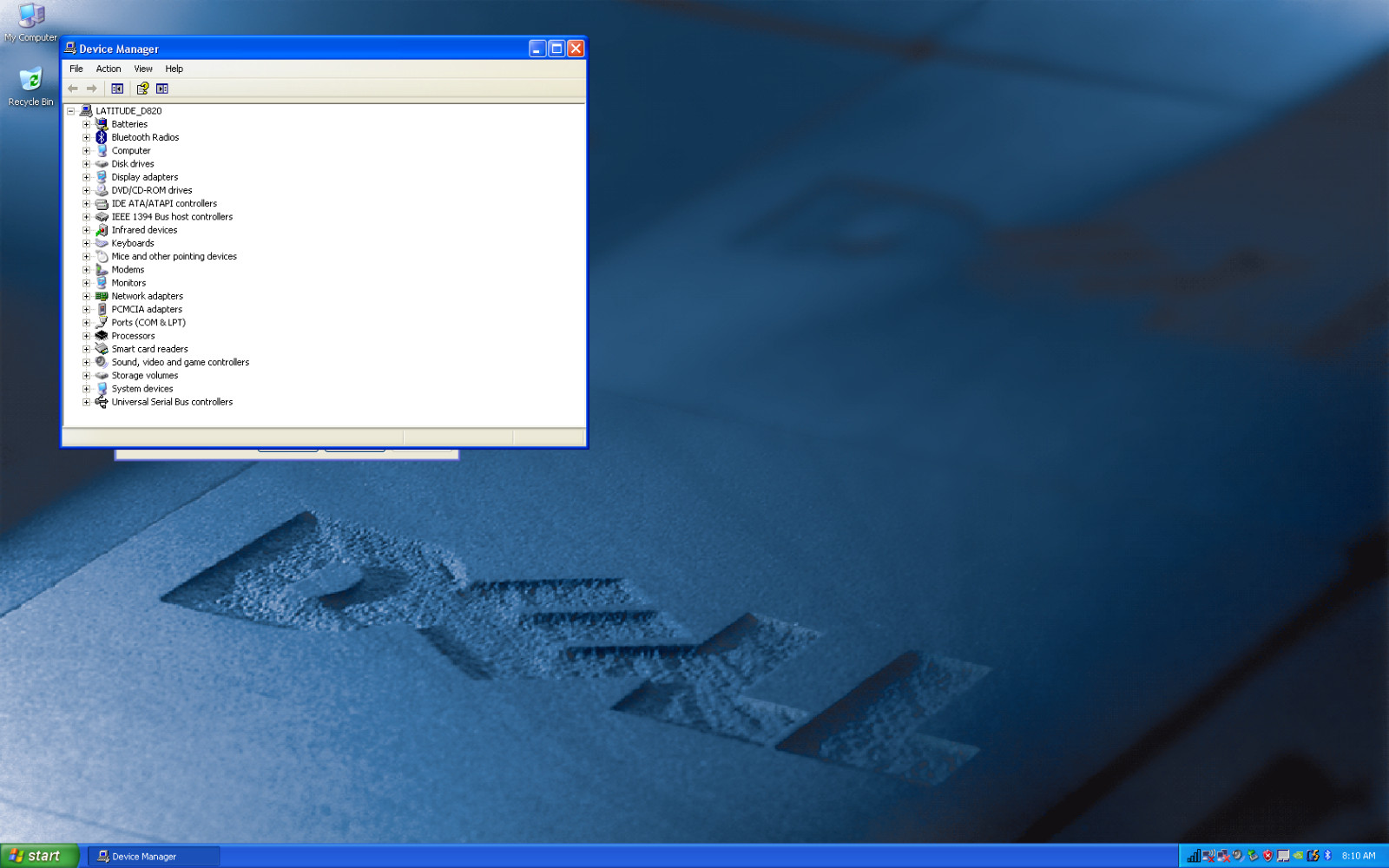The image size is (1389, 868).
Task: Select the 'Processors' text label
Action: click(133, 336)
